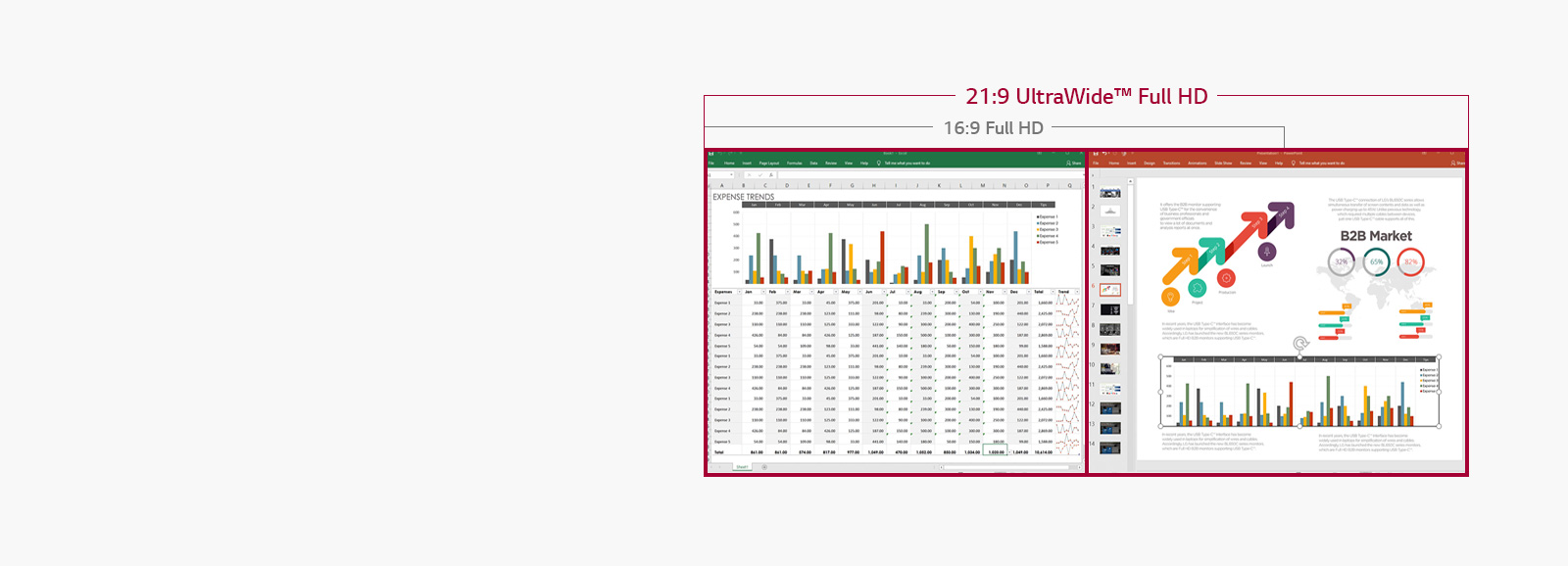Switch to Page Layout tab in Excel
The height and width of the screenshot is (566, 1568).
(x=768, y=164)
